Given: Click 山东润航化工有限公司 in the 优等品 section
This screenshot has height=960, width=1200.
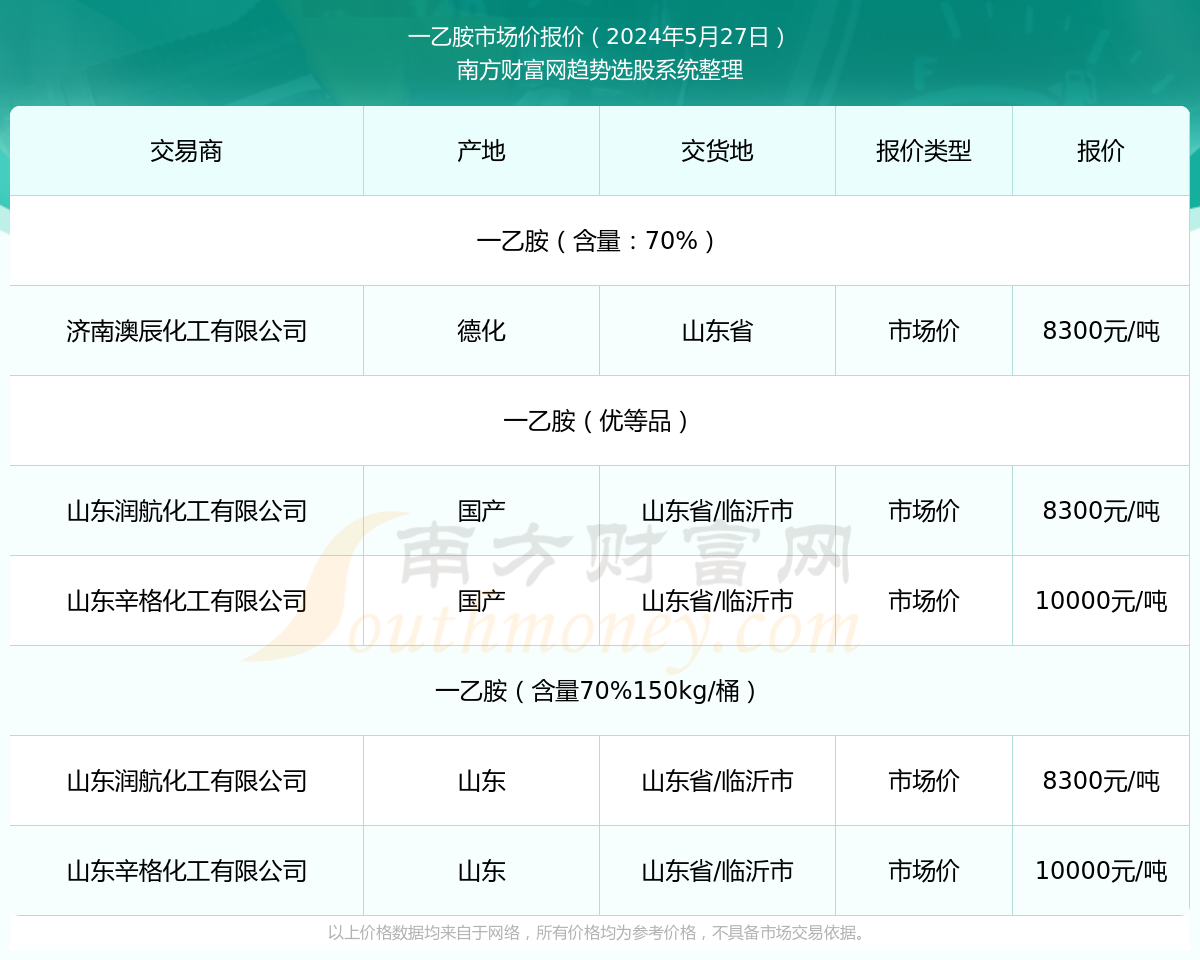Looking at the screenshot, I should (186, 511).
